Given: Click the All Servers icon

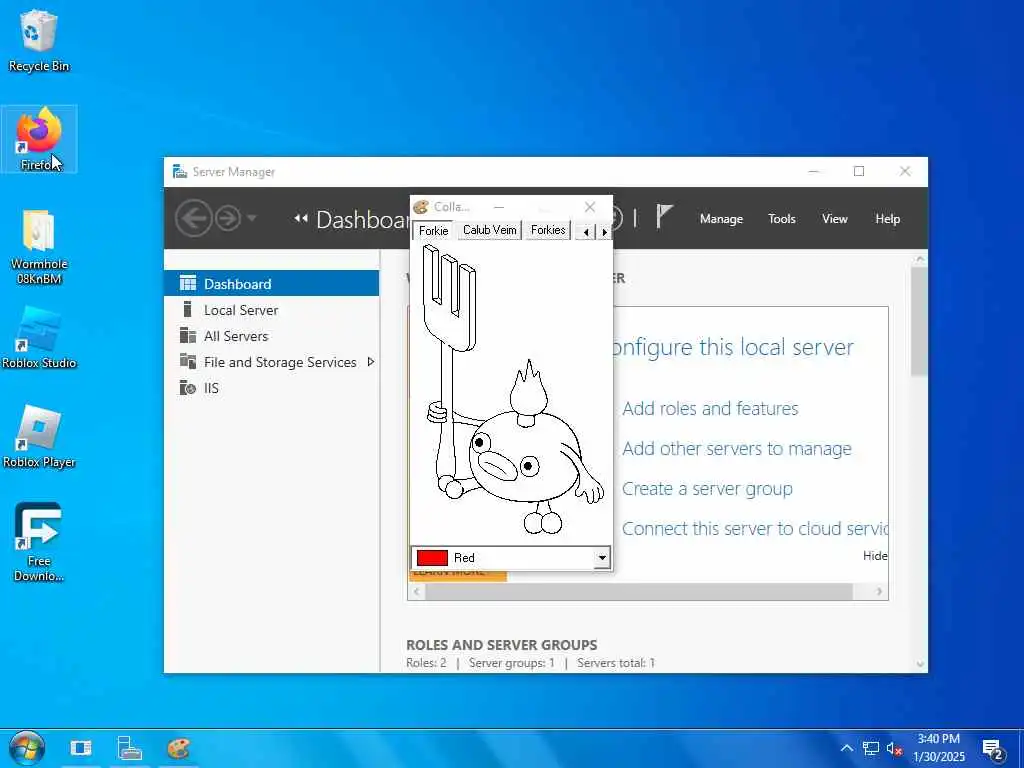Looking at the screenshot, I should (187, 335).
